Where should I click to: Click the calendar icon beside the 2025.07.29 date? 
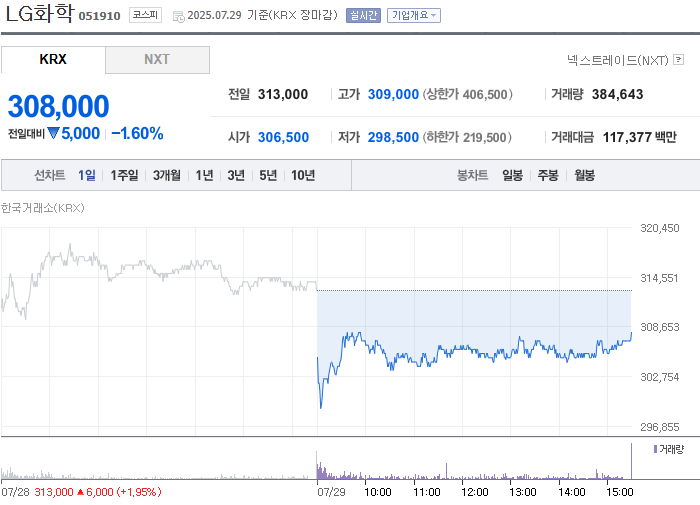[x=179, y=17]
